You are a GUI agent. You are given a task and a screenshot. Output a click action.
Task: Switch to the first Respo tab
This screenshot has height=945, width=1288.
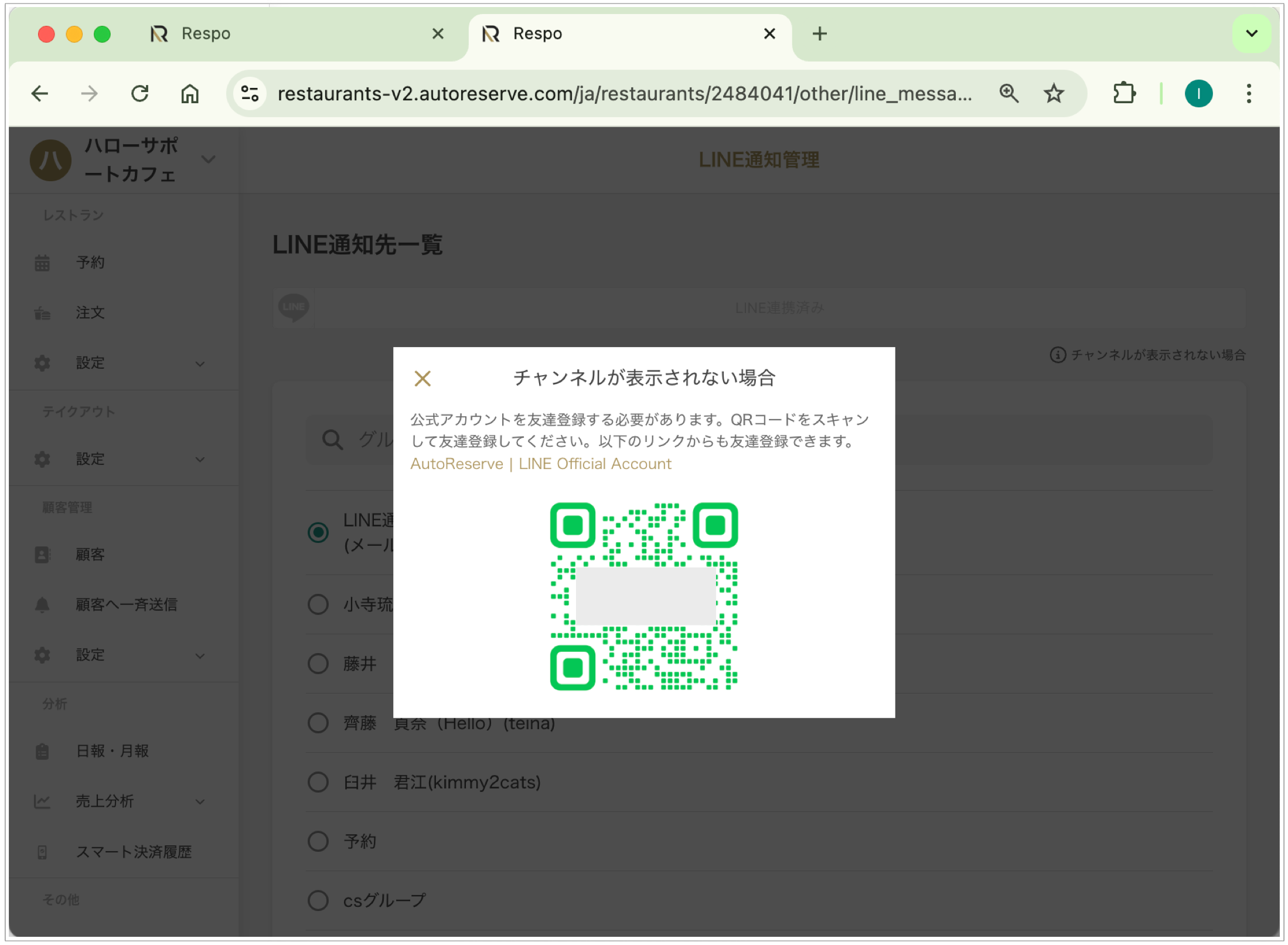coord(292,33)
